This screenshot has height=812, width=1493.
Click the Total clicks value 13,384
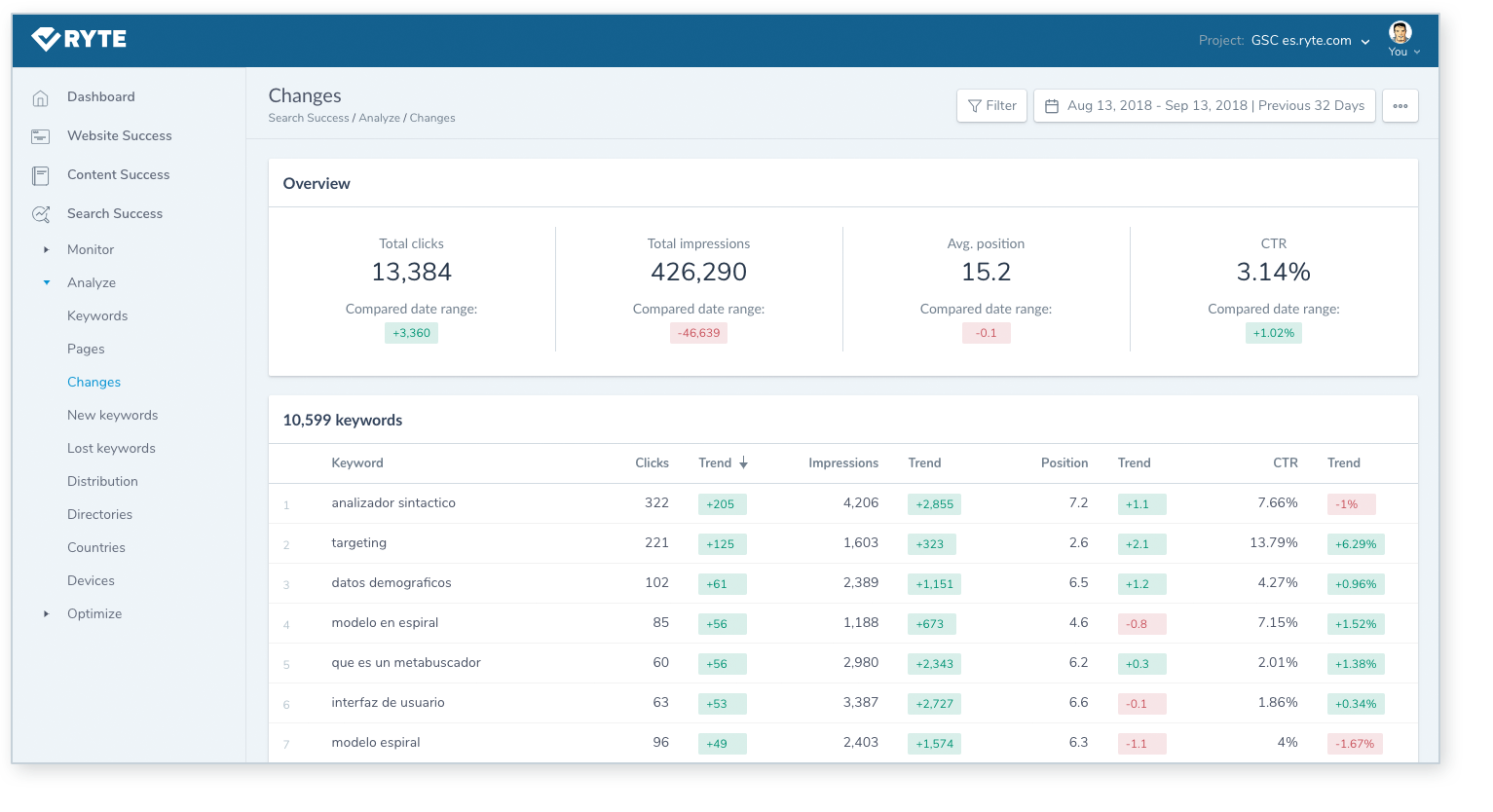pyautogui.click(x=411, y=273)
